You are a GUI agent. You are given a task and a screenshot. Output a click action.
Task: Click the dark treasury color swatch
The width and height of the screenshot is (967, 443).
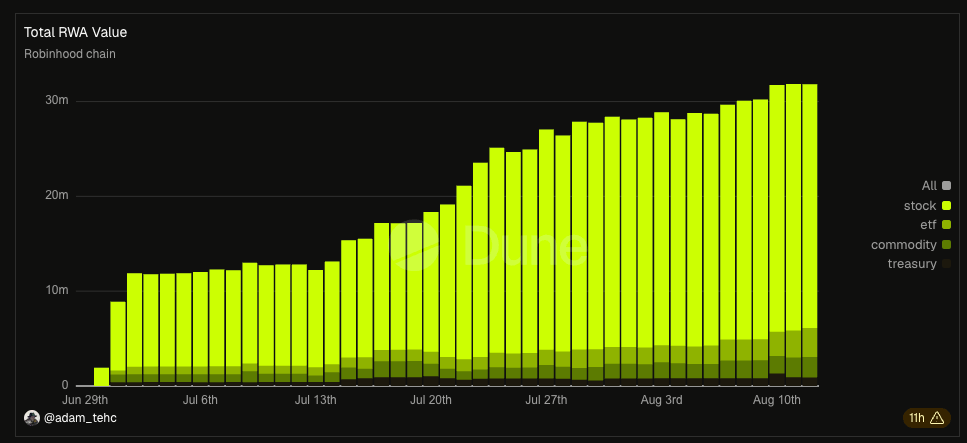pos(947,264)
